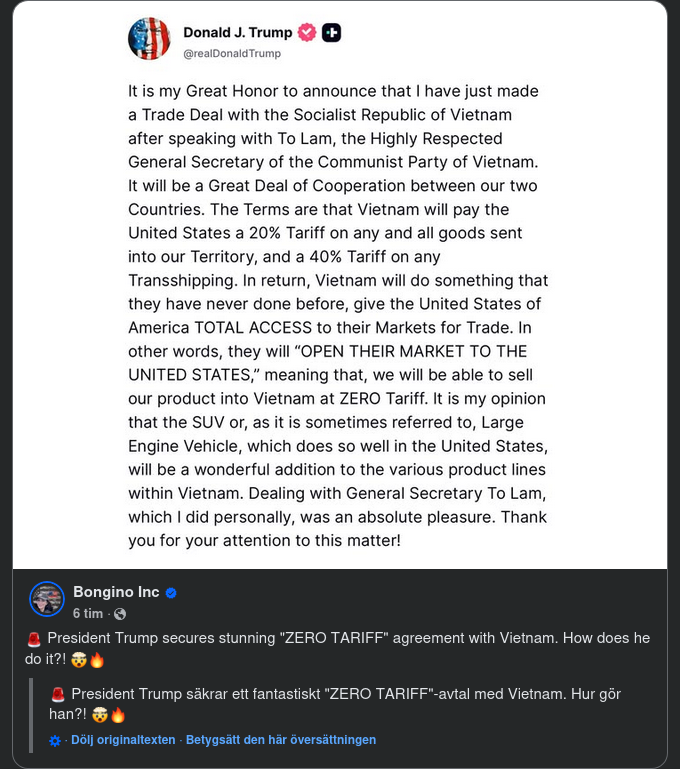Click the red verified badge beside Trump's name
680x769 pixels.
click(x=307, y=33)
